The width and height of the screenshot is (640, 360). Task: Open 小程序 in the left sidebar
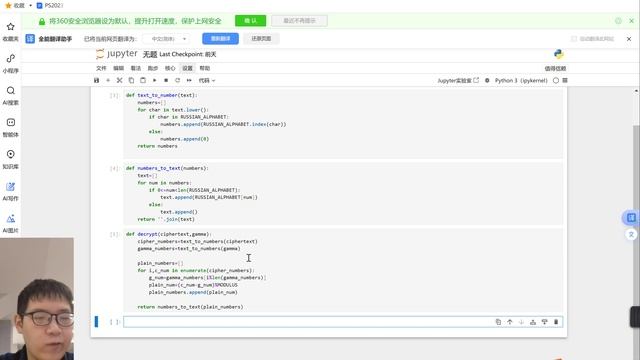point(11,63)
